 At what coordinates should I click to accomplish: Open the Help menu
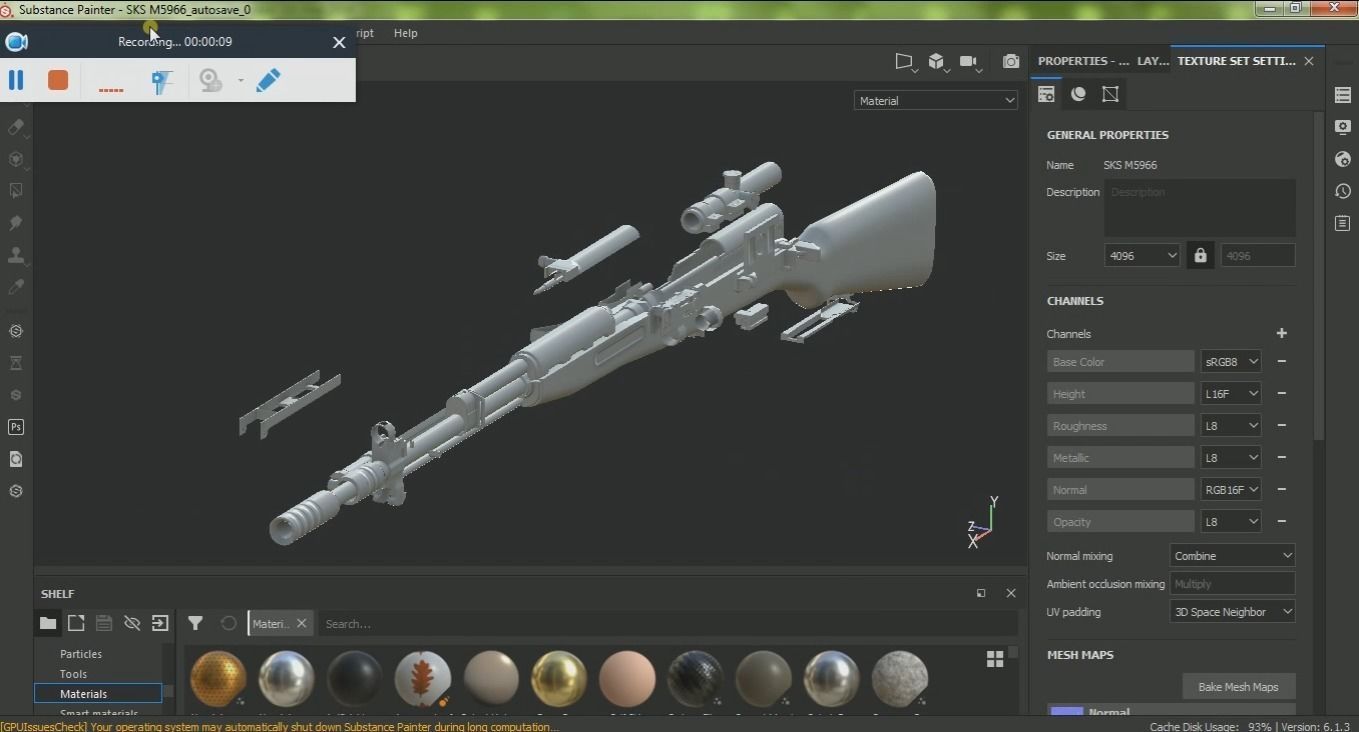click(x=405, y=33)
